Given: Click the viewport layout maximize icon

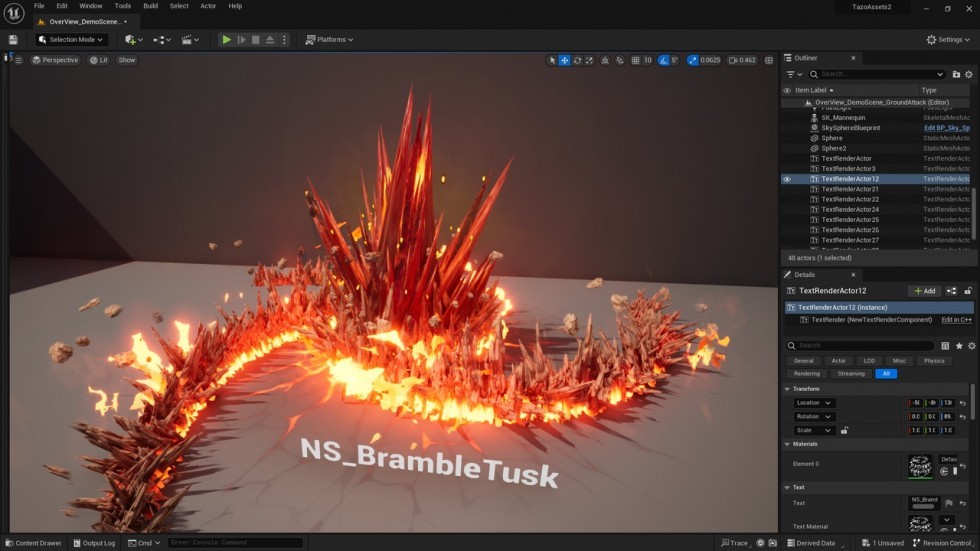Looking at the screenshot, I should coord(769,60).
